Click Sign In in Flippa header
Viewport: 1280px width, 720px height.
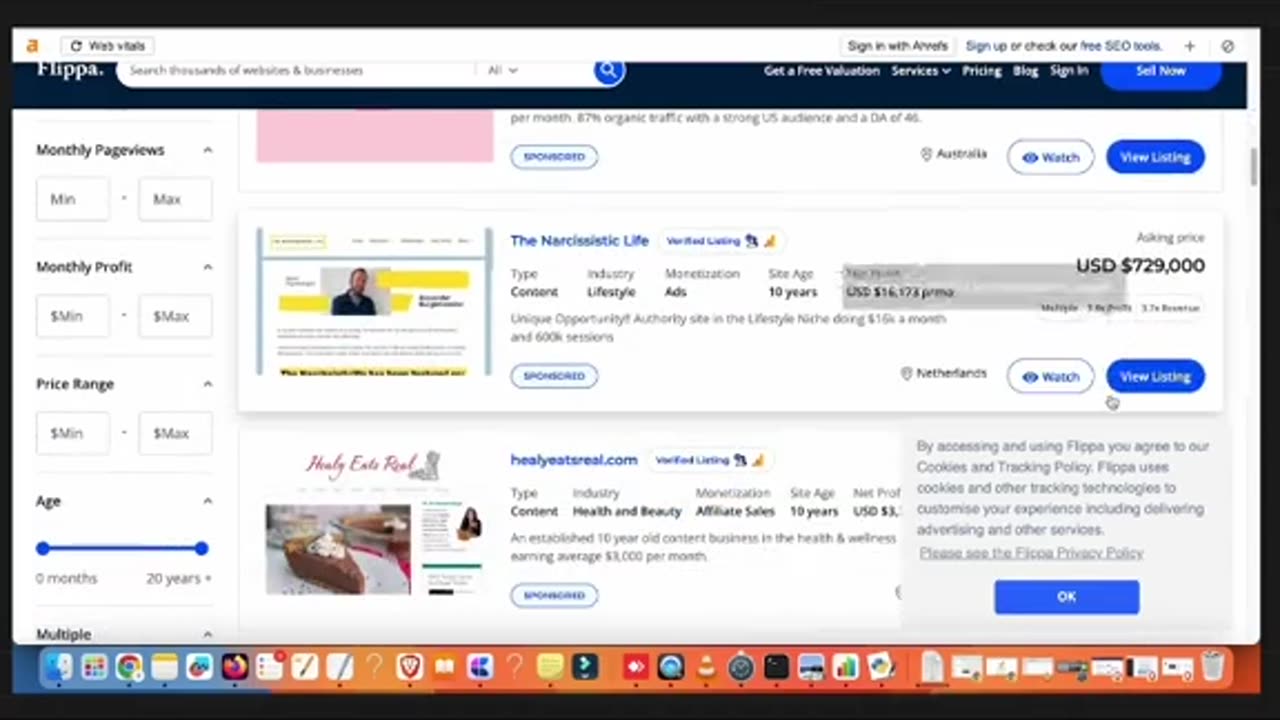point(1069,71)
